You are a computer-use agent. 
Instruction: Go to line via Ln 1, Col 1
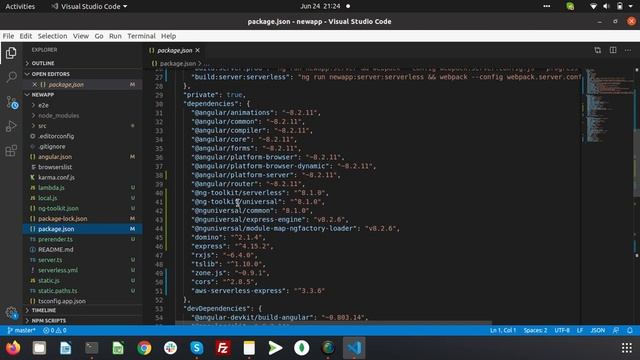(503, 330)
